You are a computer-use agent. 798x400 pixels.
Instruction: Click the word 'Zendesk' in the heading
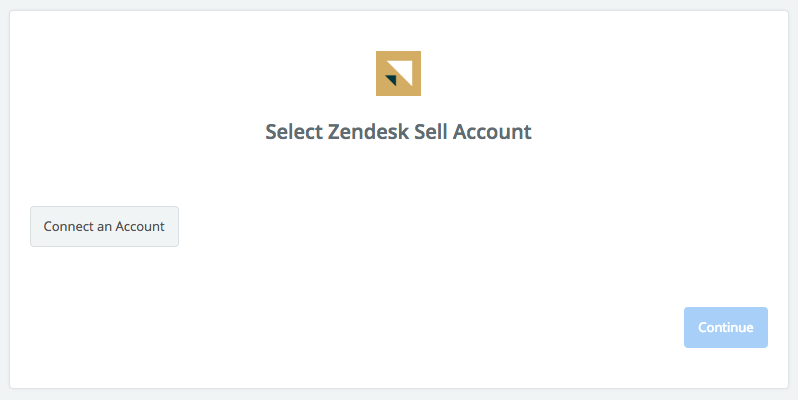[x=368, y=132]
